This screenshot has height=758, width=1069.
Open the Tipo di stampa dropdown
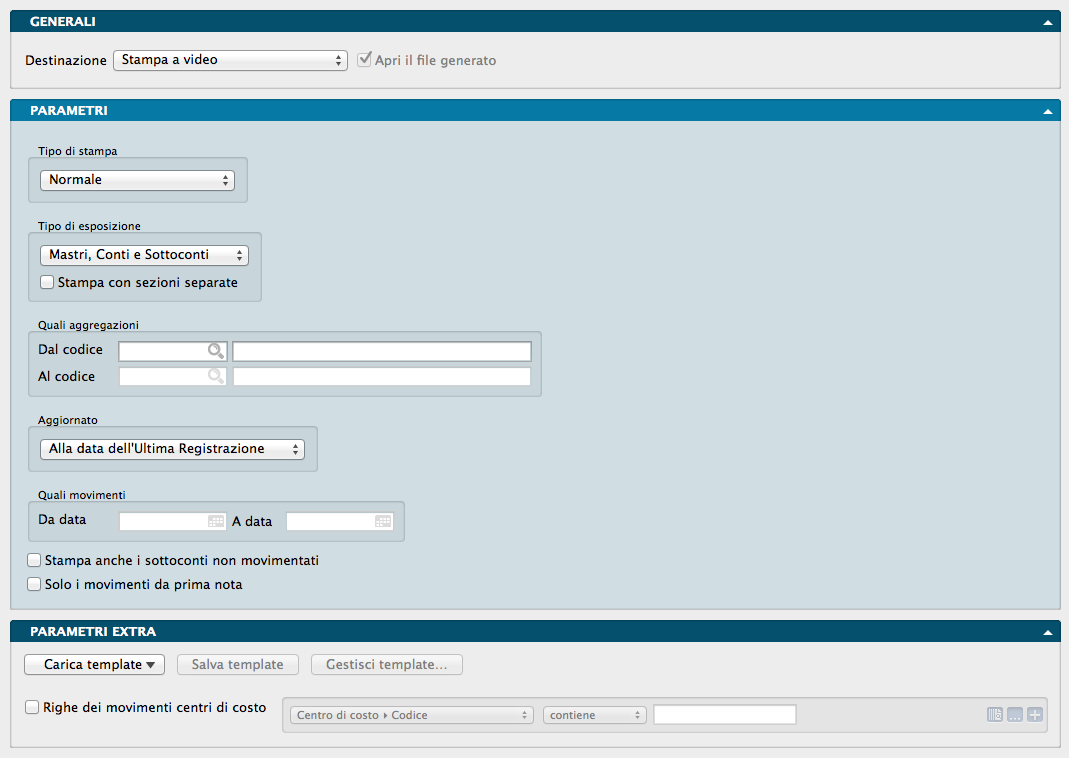pos(137,180)
